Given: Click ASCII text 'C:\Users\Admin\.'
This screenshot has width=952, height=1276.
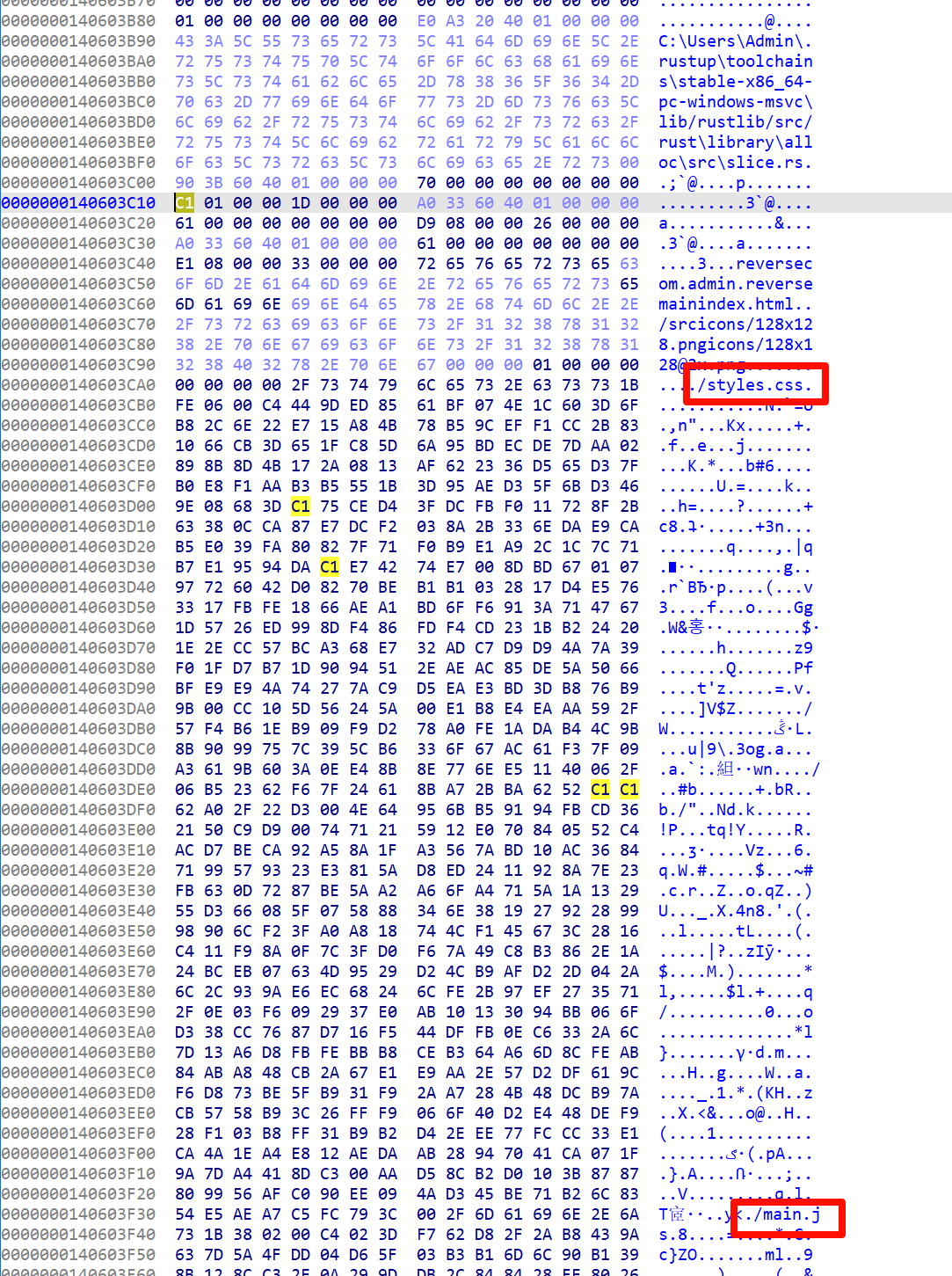Looking at the screenshot, I should point(735,41).
